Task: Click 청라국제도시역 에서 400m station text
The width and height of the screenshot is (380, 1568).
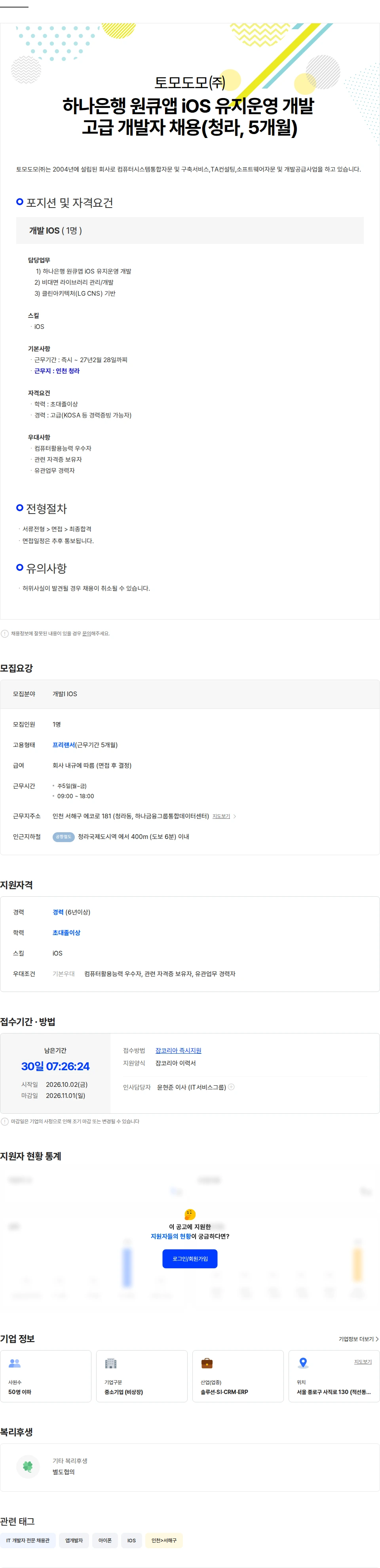Action: tap(133, 837)
